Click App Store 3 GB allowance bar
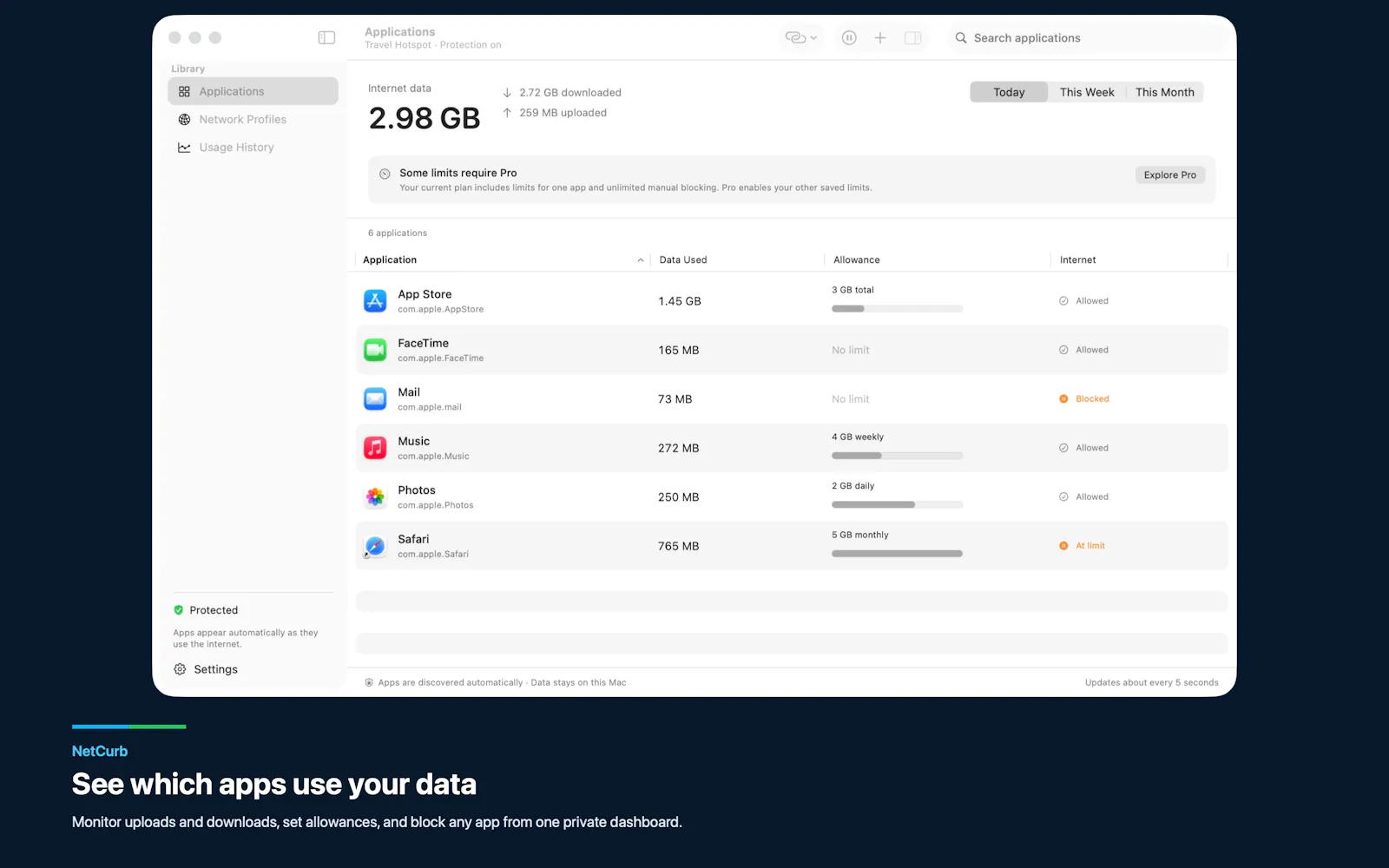 point(897,309)
